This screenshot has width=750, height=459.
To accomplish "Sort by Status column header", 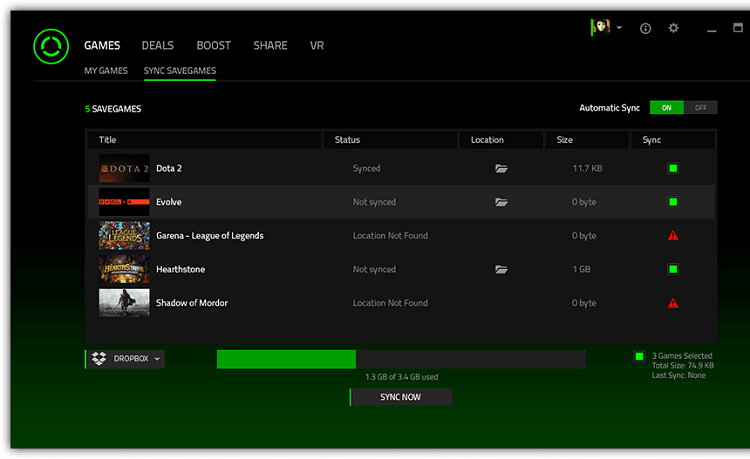I will (x=390, y=140).
